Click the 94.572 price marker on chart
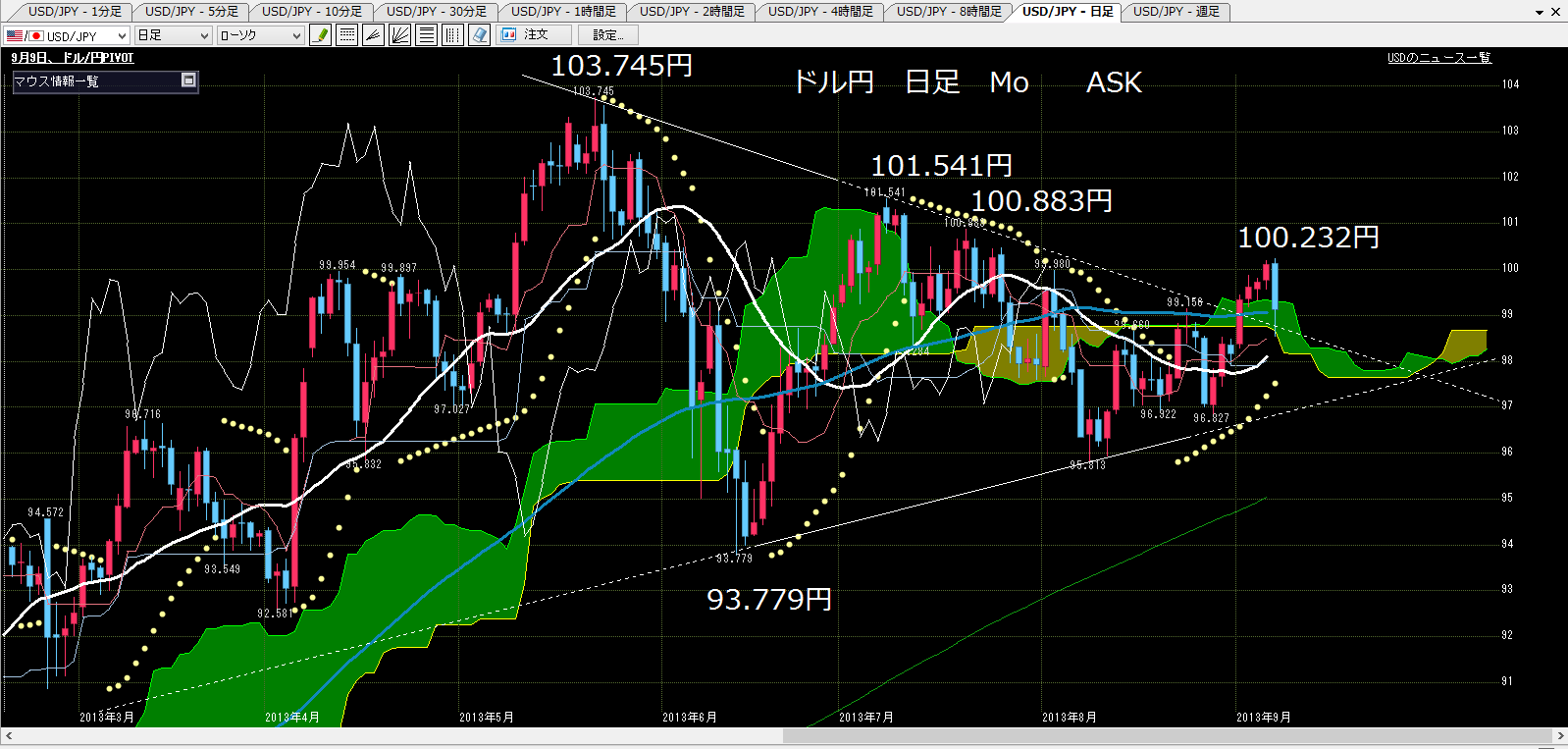Viewport: 1568px width, 749px height. coord(45,512)
